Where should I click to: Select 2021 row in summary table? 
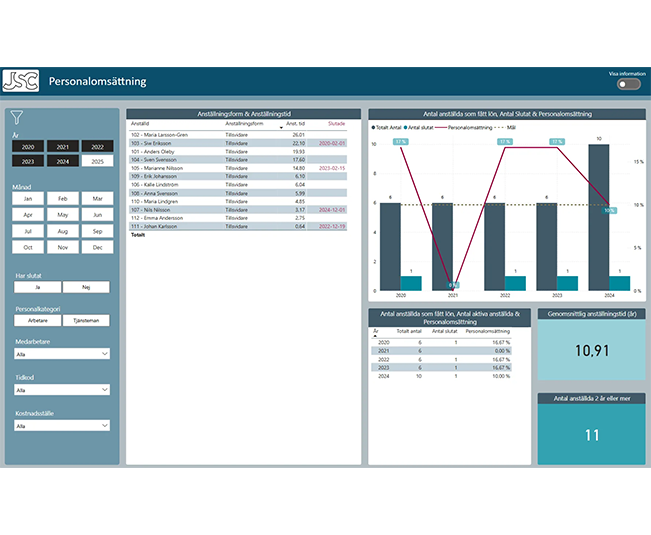point(441,351)
